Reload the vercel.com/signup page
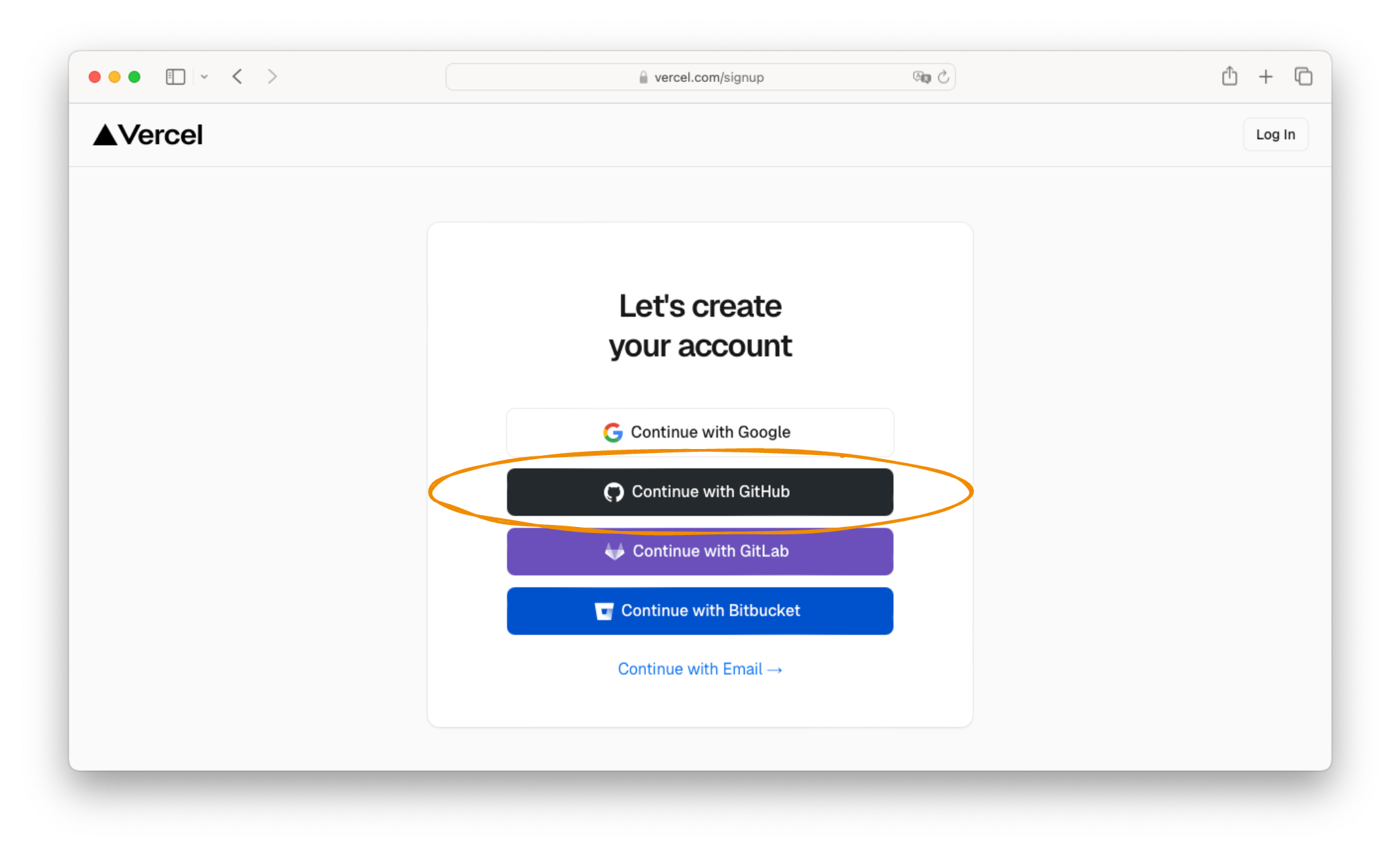Screen dimensions: 1400x857 point(944,77)
